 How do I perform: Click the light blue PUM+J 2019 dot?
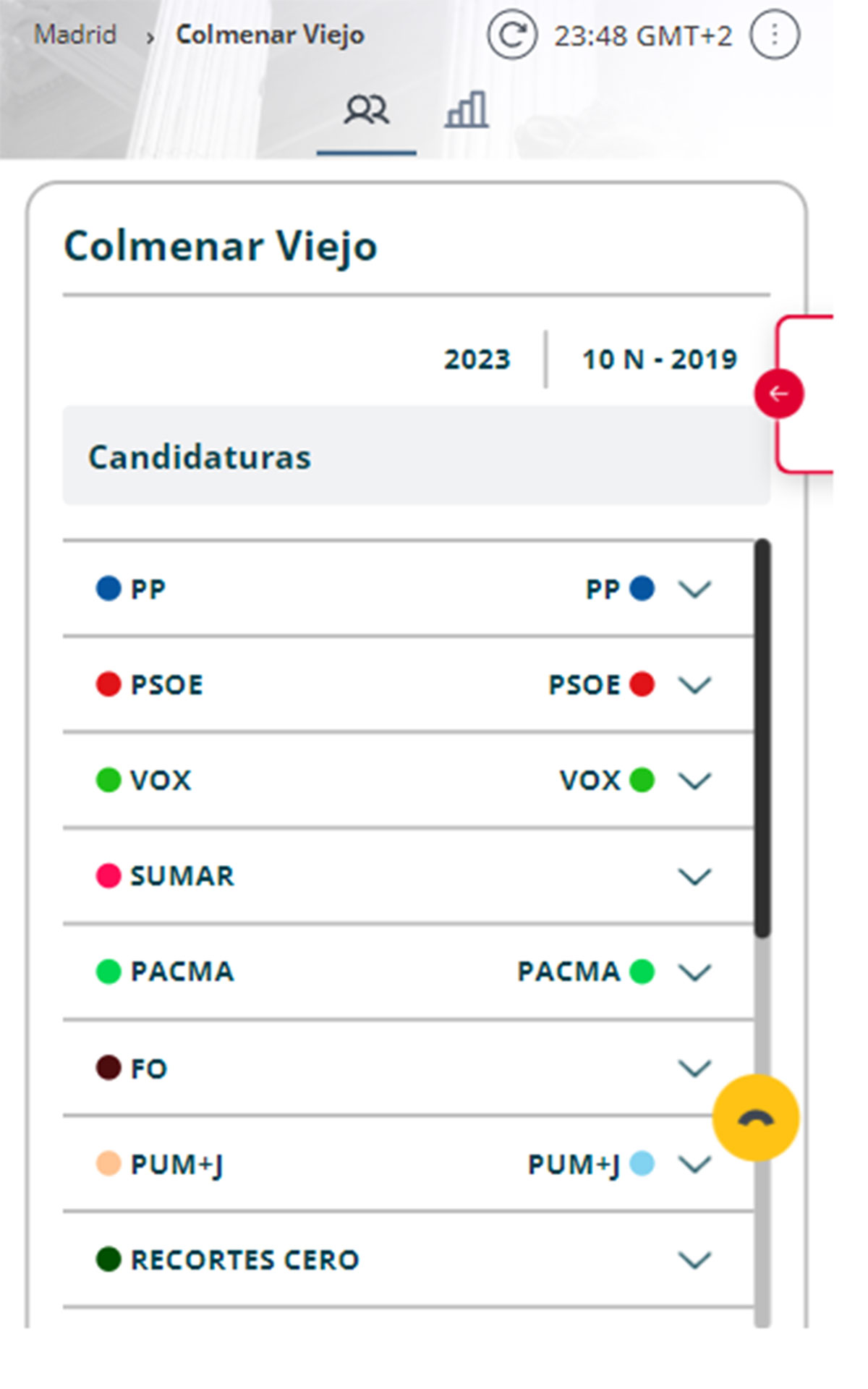pyautogui.click(x=642, y=1164)
